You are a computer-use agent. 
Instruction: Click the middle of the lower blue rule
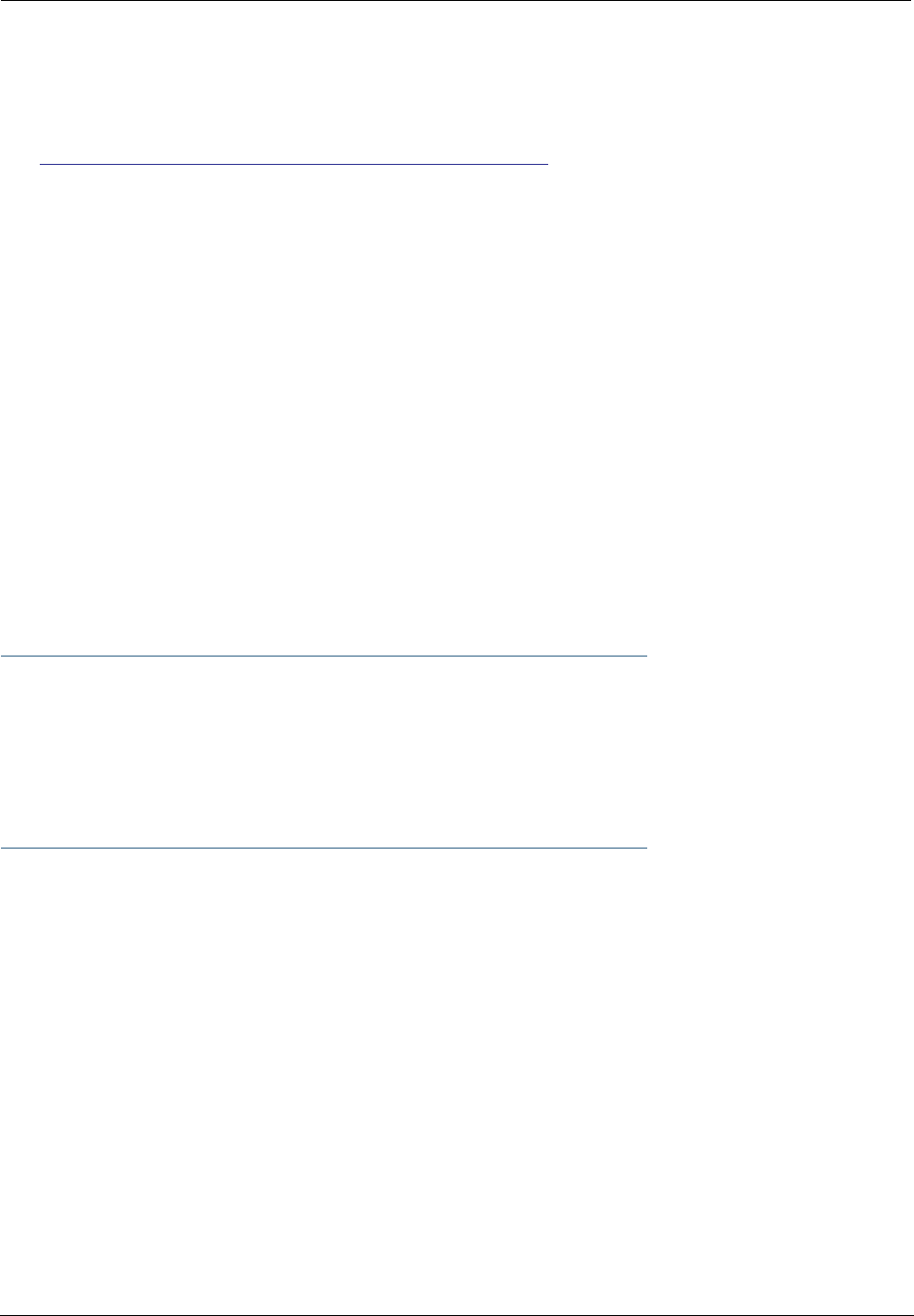click(x=323, y=849)
